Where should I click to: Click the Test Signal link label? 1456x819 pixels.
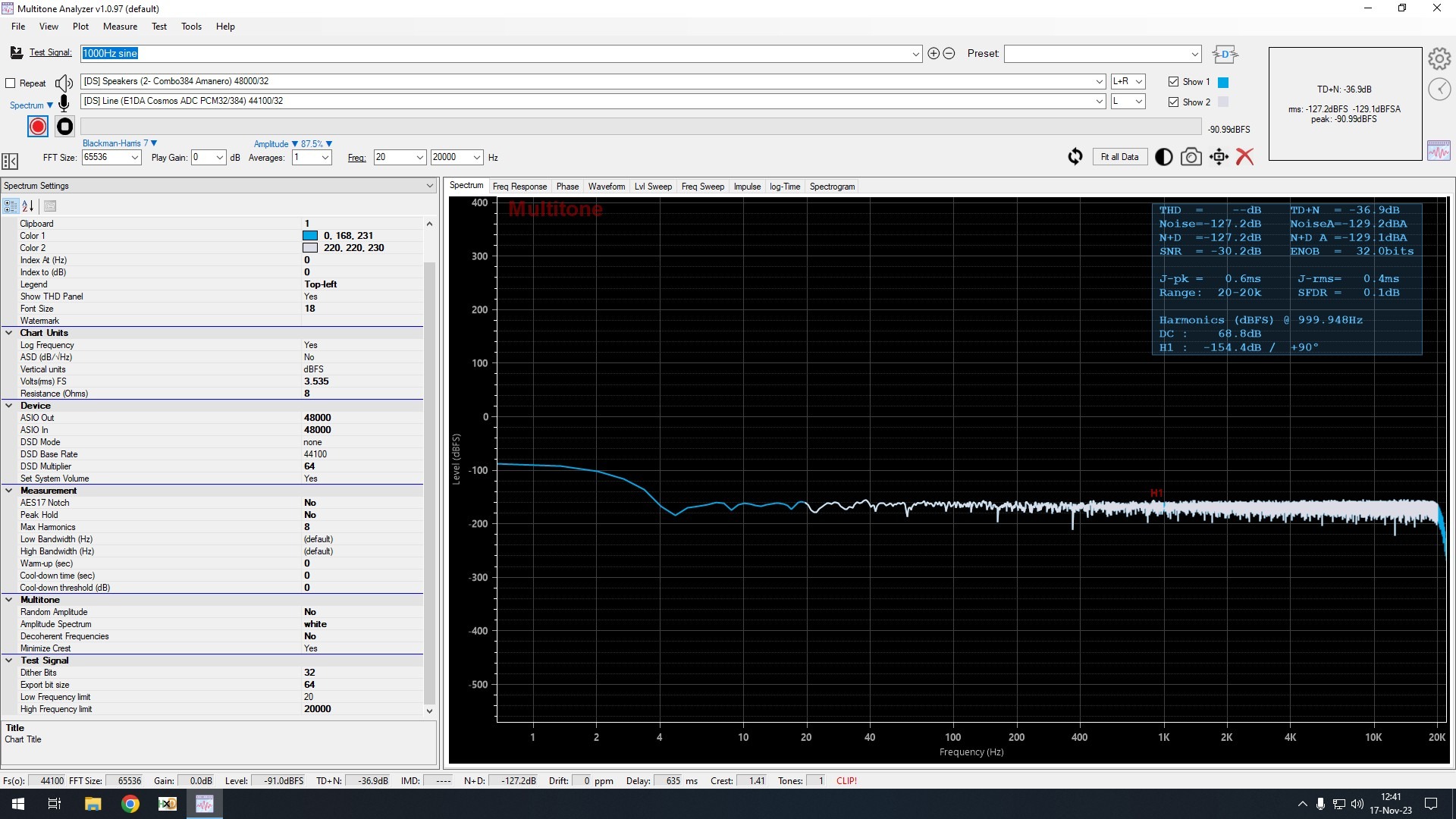(x=50, y=52)
